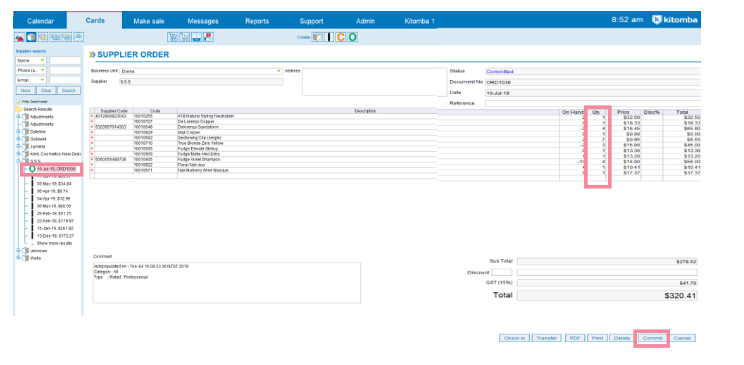Select the highlighted supplier box icon
744x365 pixels.
[x=31, y=37]
